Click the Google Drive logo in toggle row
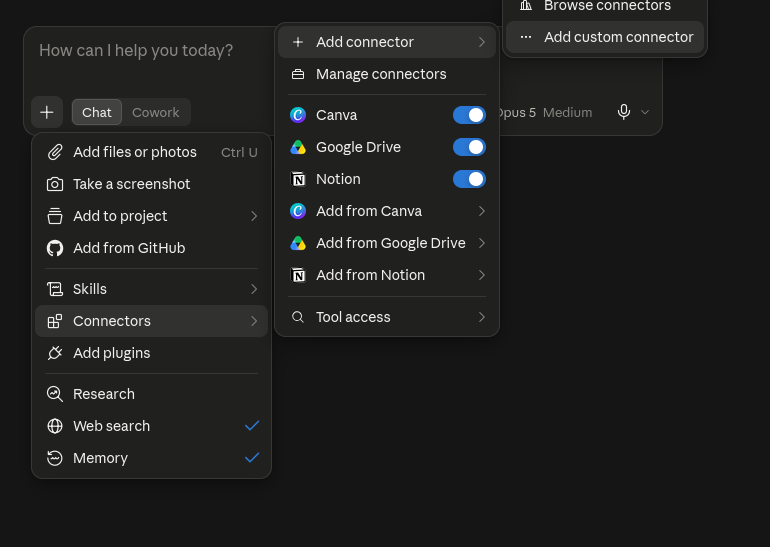The image size is (770, 547). [298, 147]
